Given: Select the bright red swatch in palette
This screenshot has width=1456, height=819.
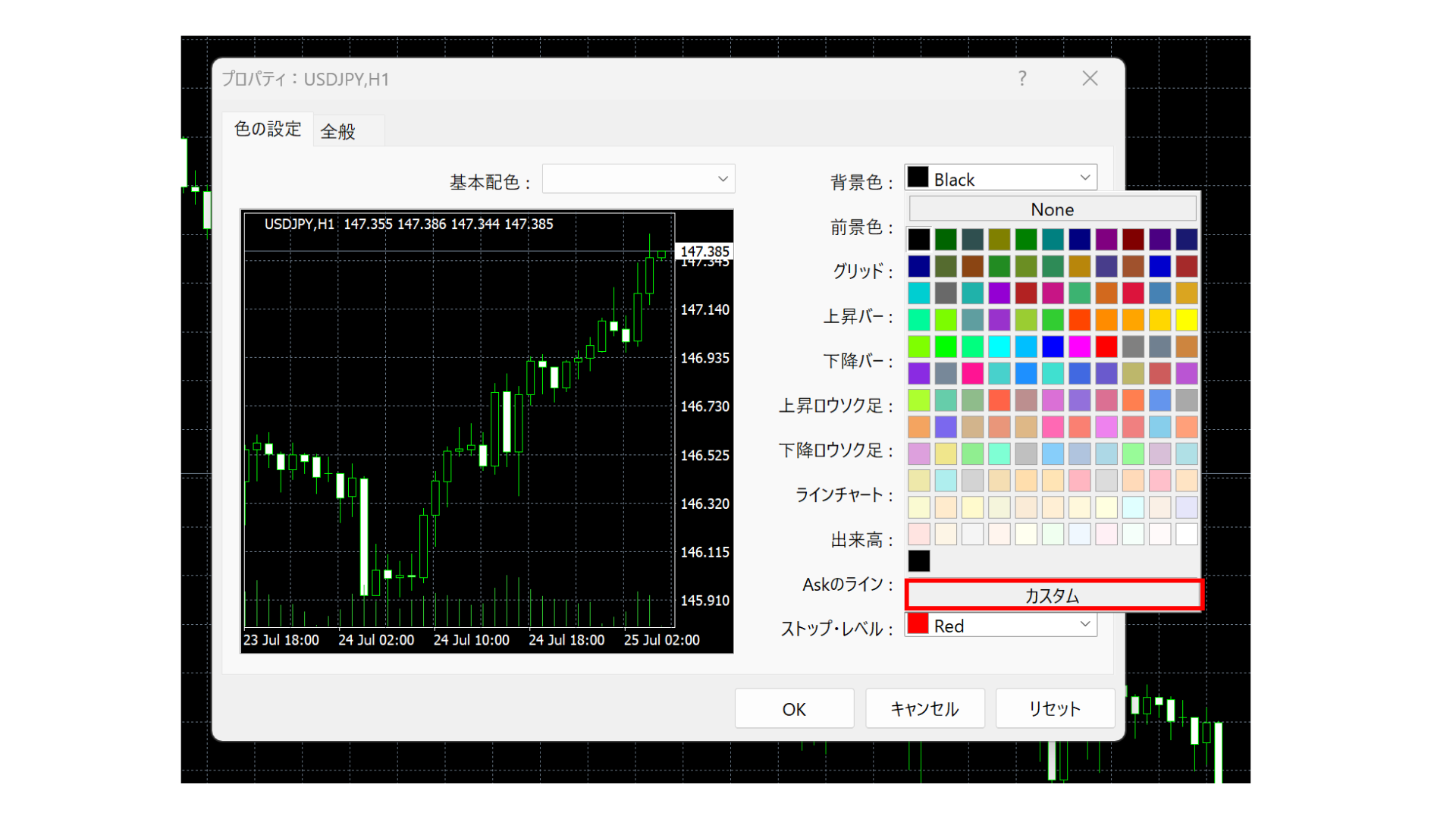Looking at the screenshot, I should click(1106, 347).
